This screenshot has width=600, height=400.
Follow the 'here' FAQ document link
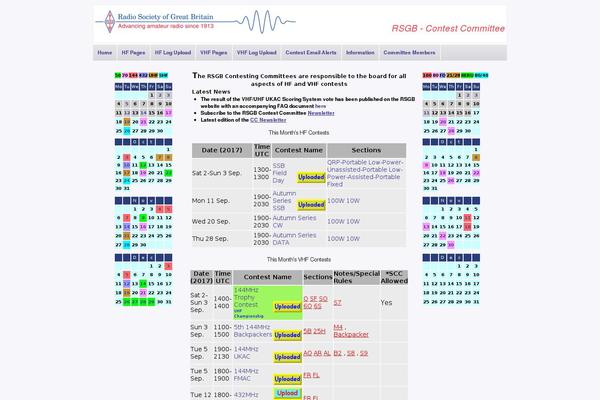[320, 106]
